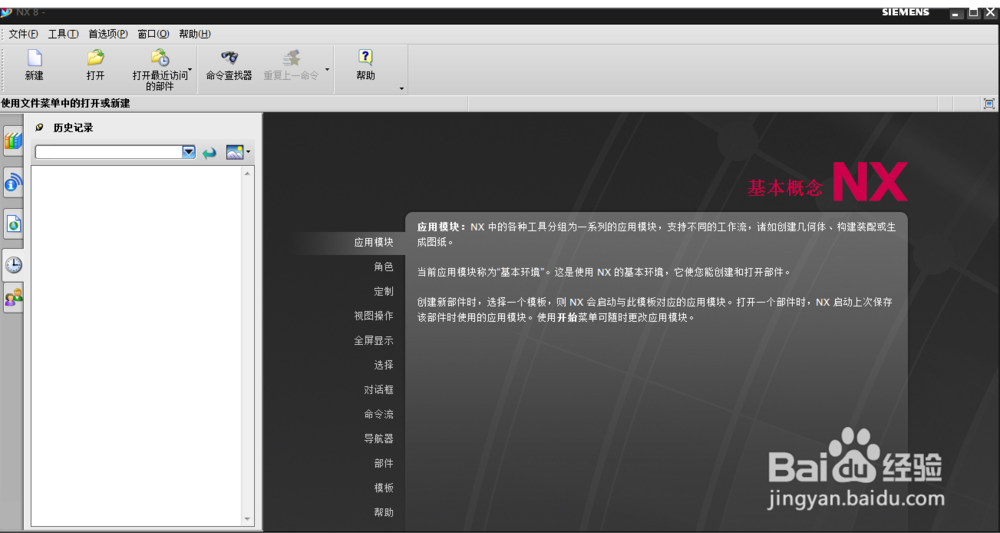Open the 帮助(H) menu
The height and width of the screenshot is (533, 1000).
(195, 34)
